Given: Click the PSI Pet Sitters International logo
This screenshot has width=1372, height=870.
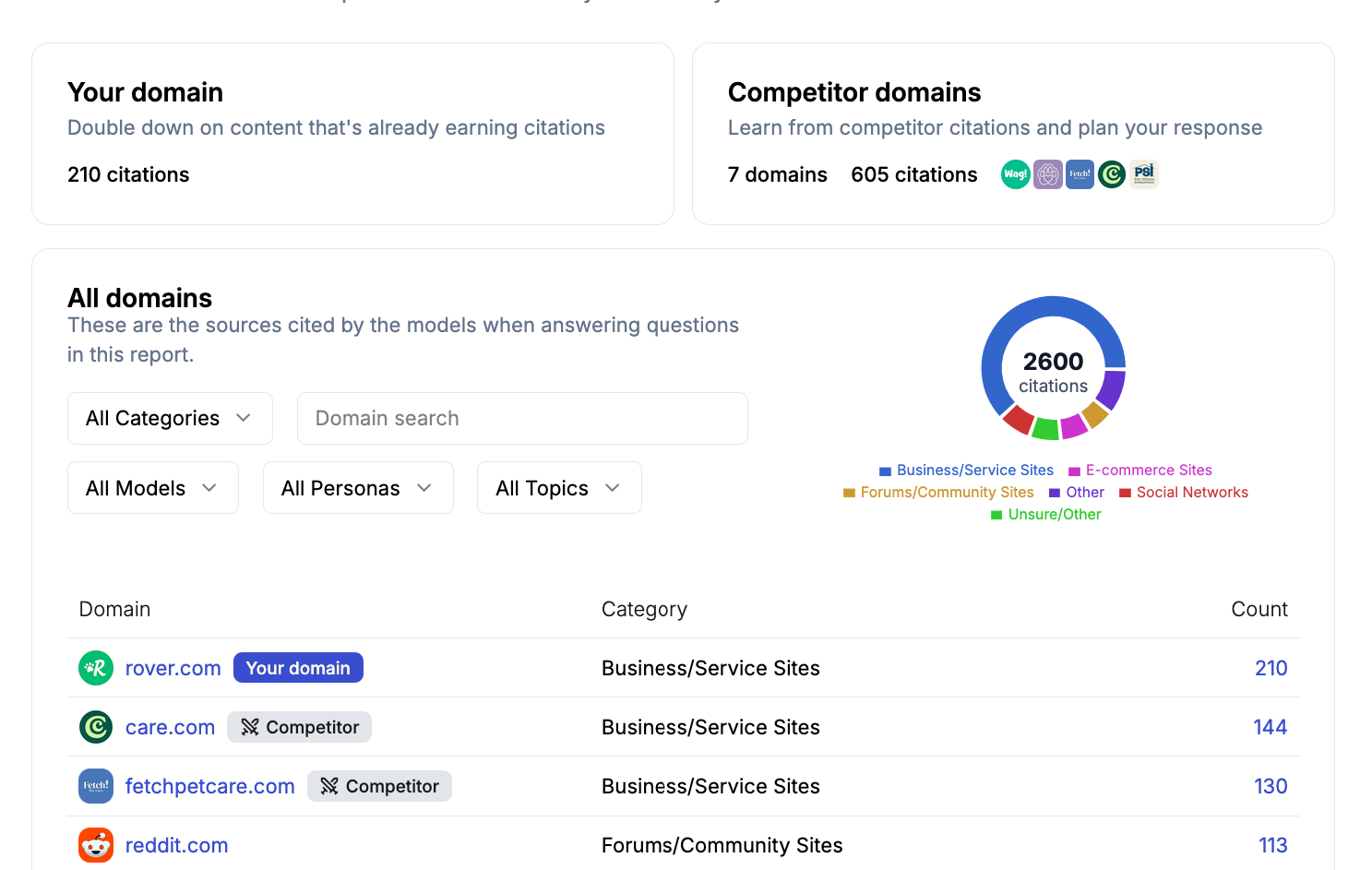Looking at the screenshot, I should tap(1144, 174).
